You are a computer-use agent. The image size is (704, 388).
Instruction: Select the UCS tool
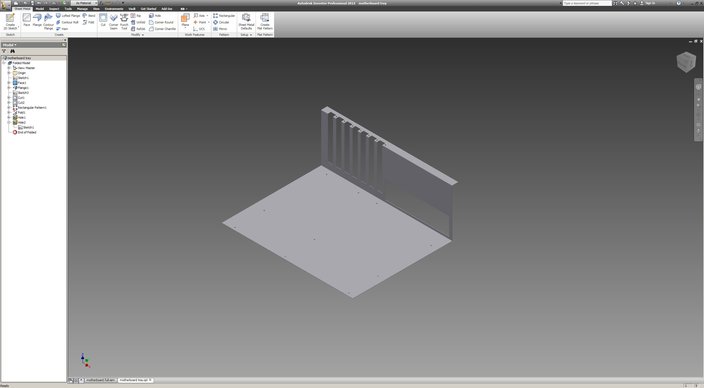[x=199, y=29]
